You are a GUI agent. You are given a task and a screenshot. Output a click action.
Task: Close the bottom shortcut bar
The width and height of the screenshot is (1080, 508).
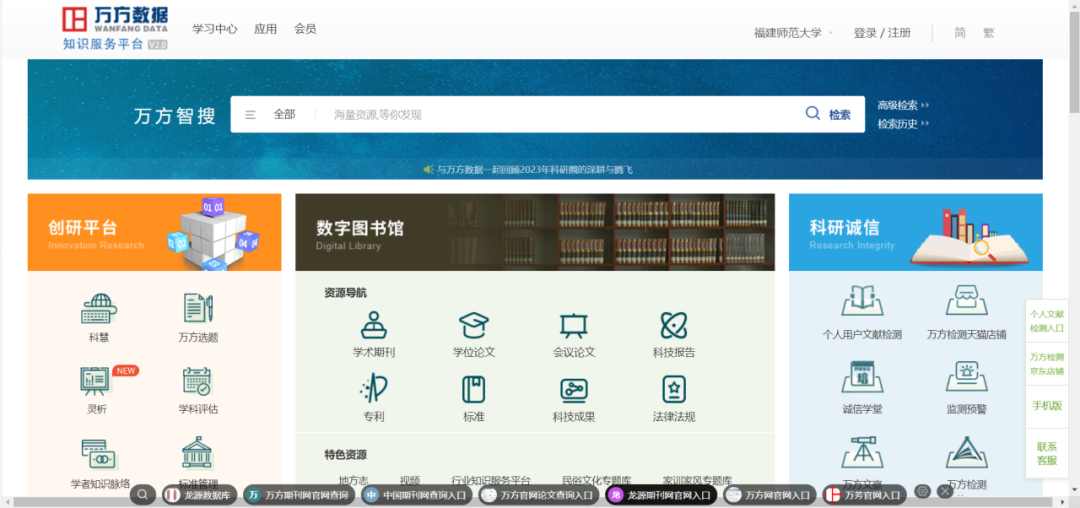coord(945,491)
